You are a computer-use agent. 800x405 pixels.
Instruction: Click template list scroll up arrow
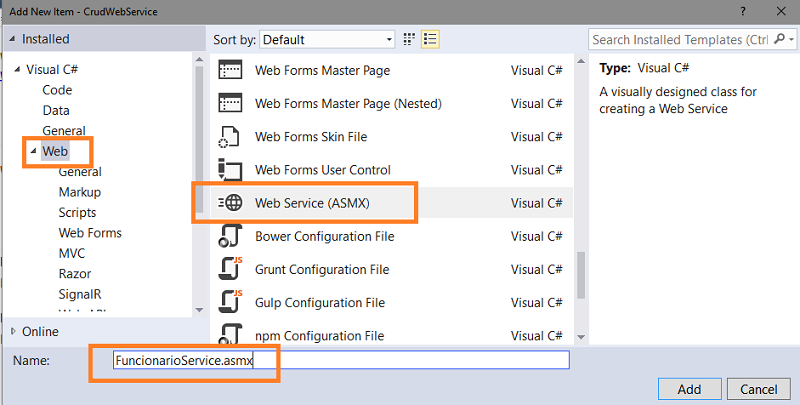581,62
